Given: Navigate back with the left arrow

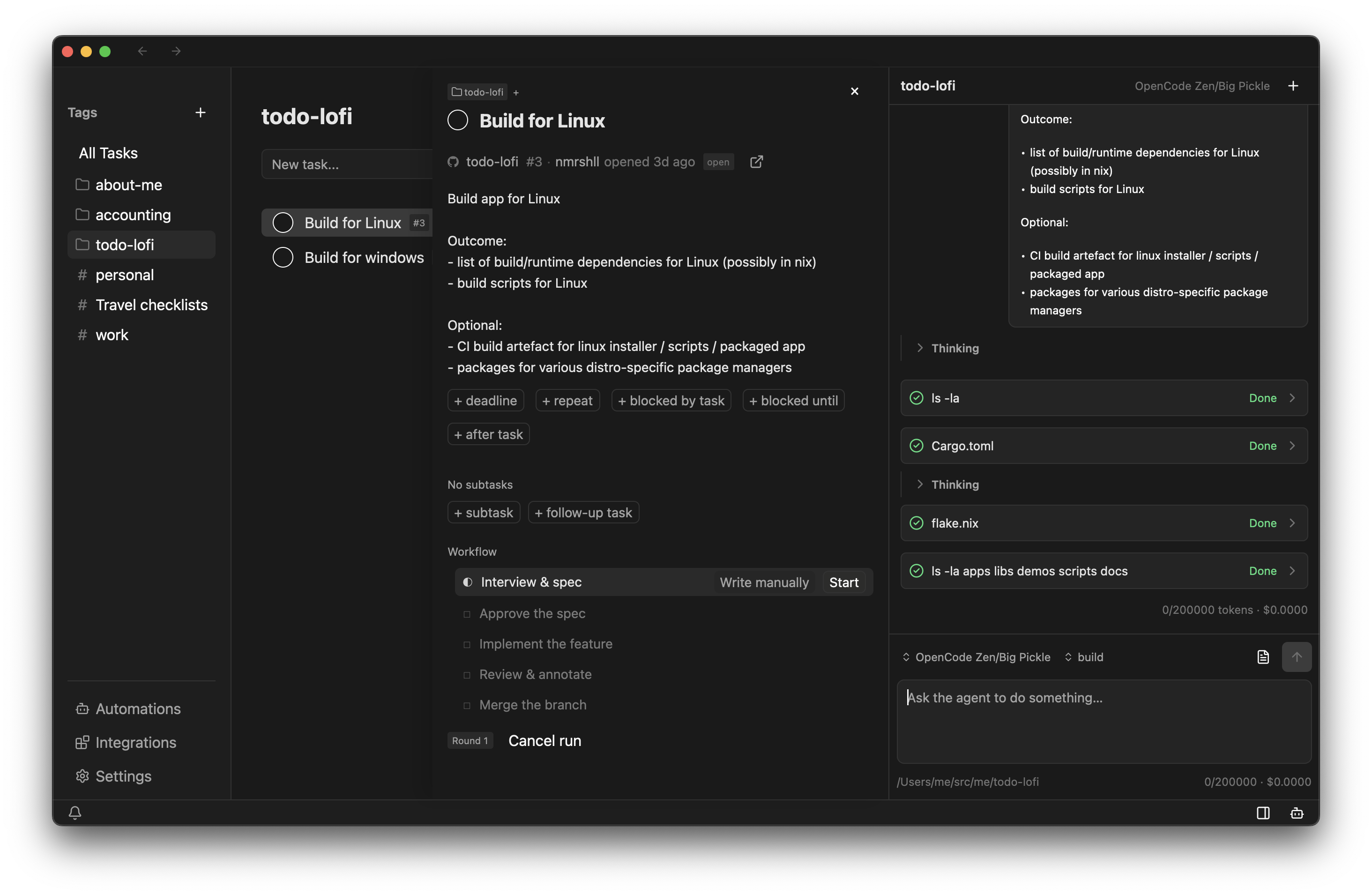Looking at the screenshot, I should [x=142, y=51].
